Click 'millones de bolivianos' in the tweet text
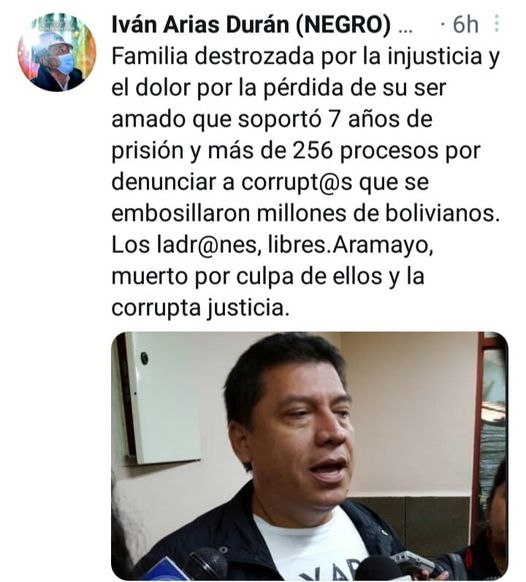The height and width of the screenshot is (582, 526). click(x=379, y=214)
